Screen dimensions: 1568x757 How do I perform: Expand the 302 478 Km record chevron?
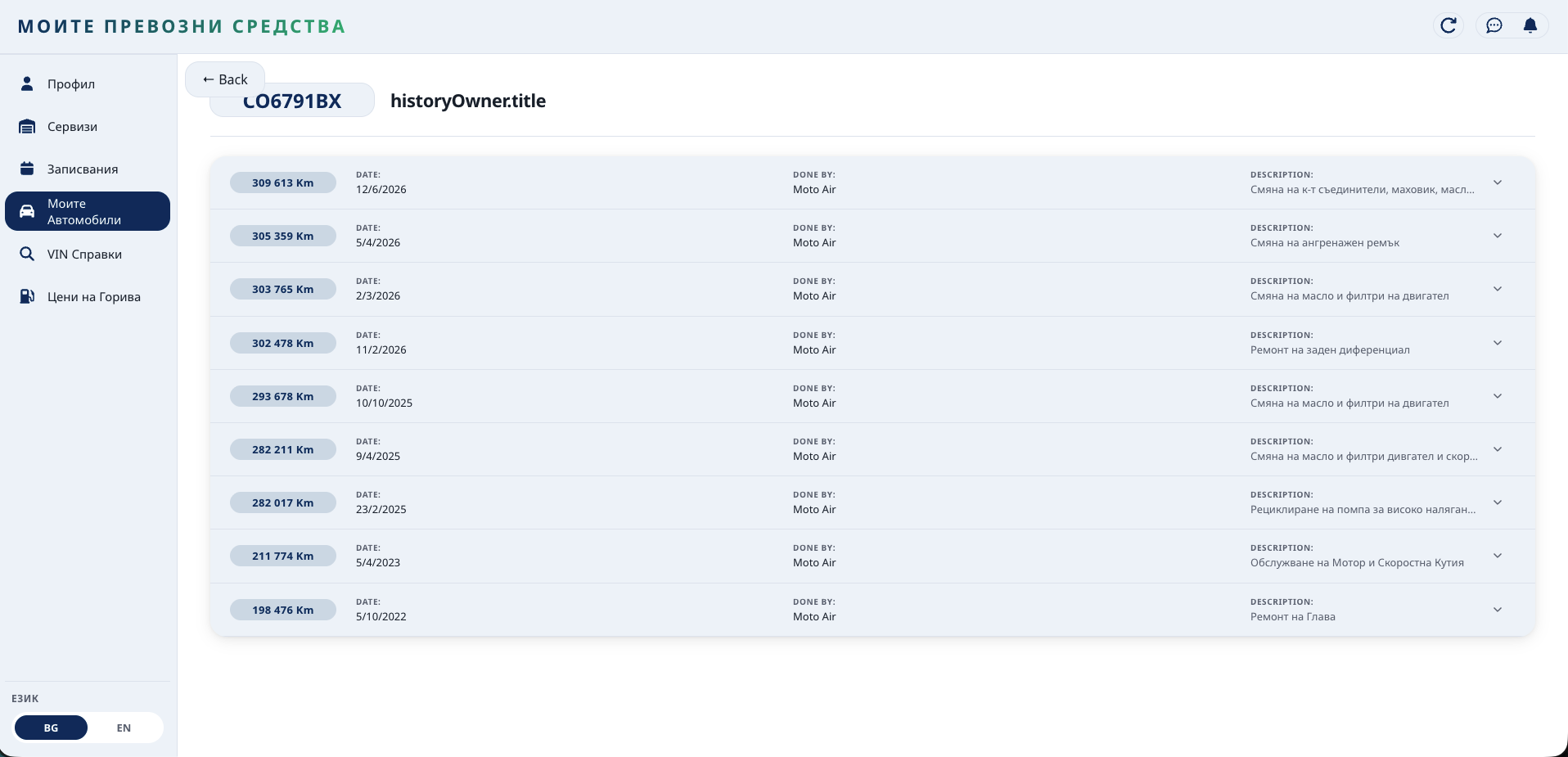pos(1498,343)
